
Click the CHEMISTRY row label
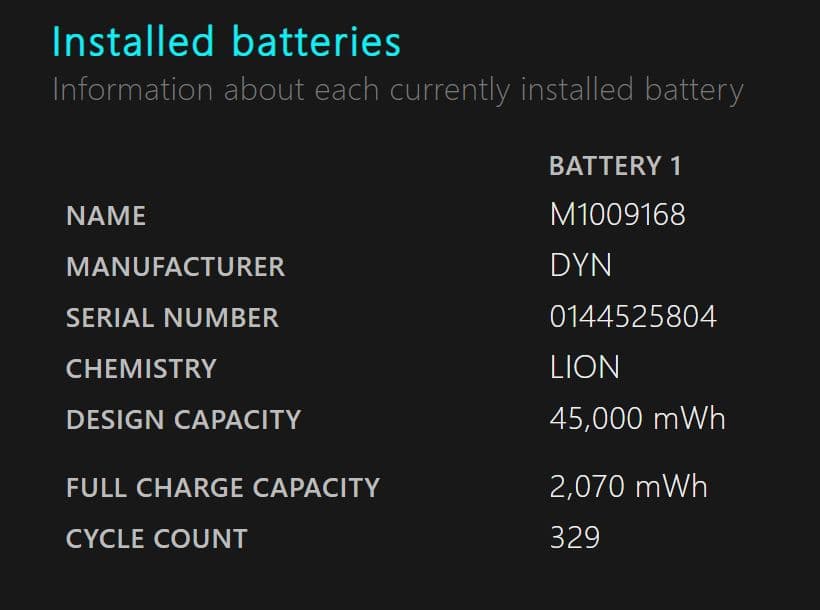click(x=141, y=368)
